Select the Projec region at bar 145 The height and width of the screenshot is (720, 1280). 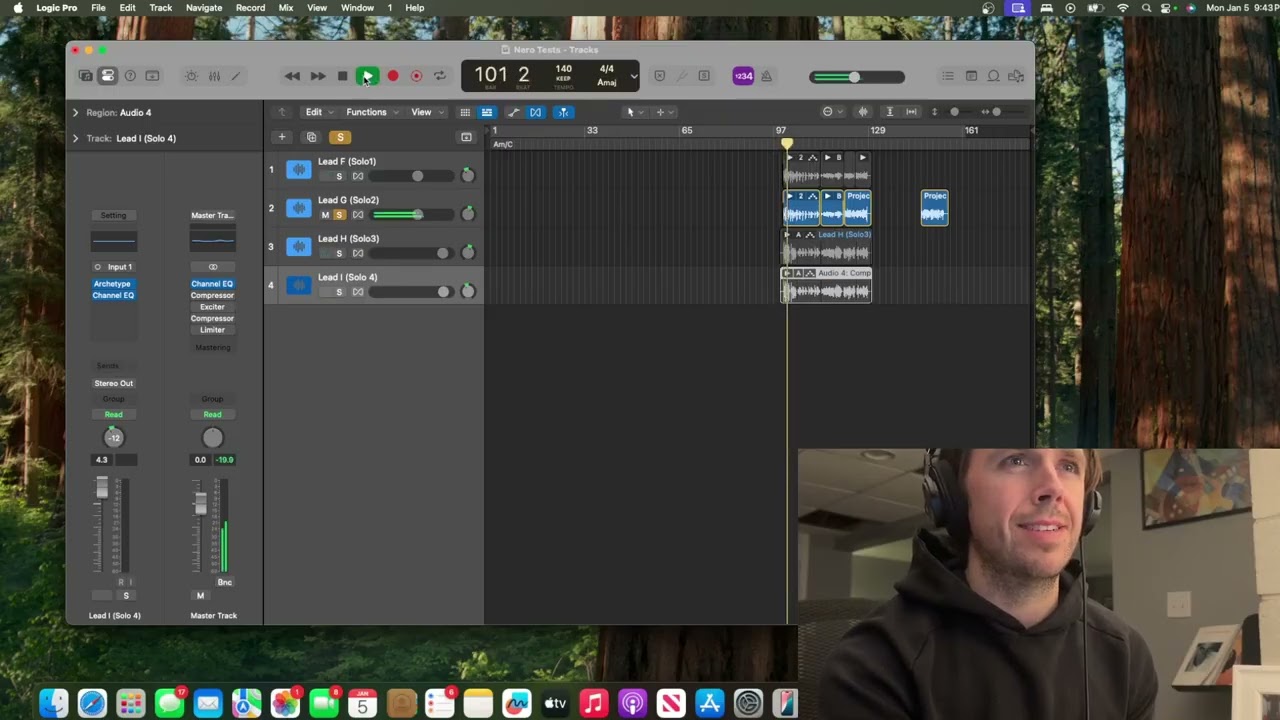click(934, 208)
